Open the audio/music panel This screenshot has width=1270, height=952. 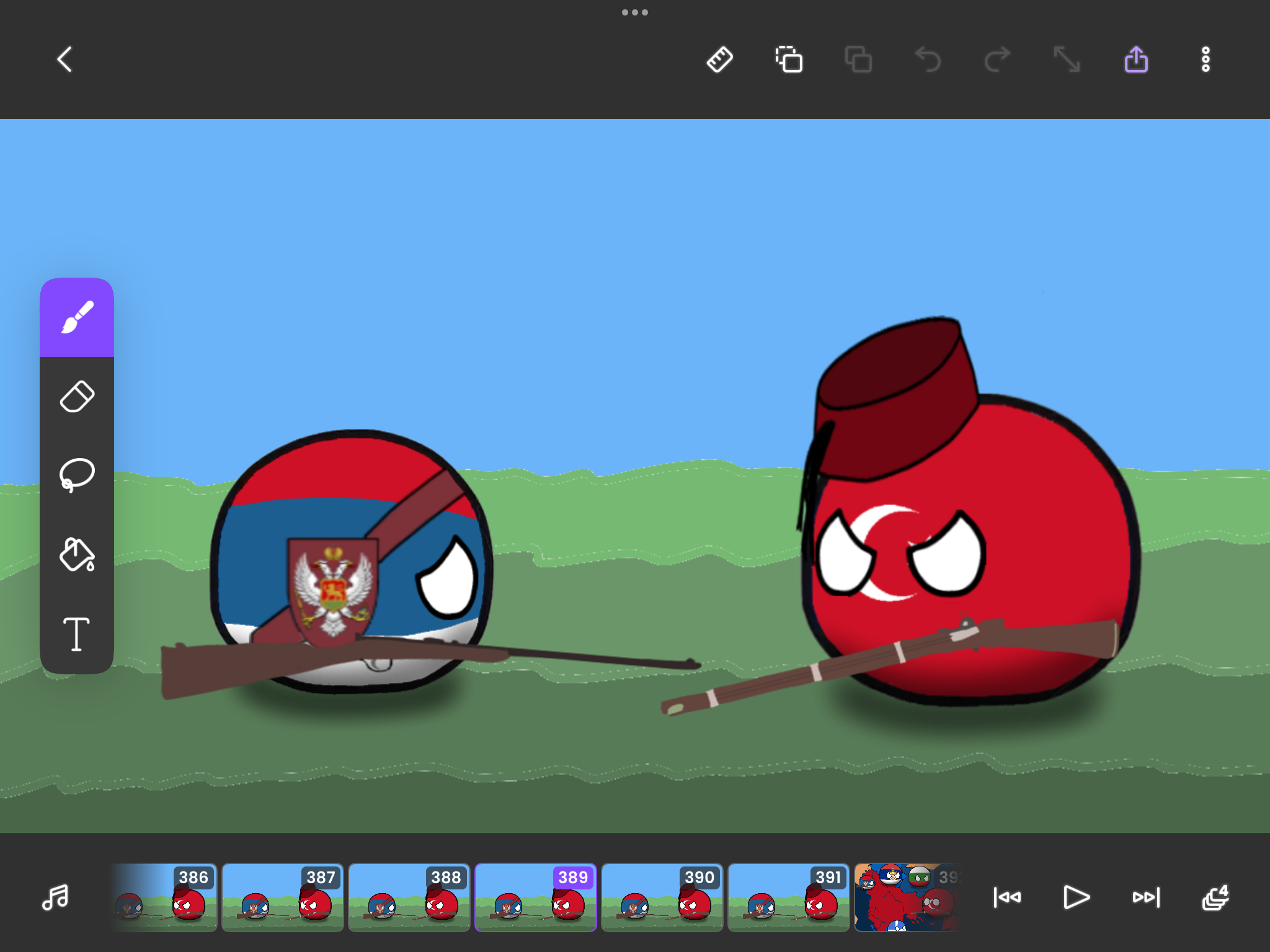(x=55, y=897)
